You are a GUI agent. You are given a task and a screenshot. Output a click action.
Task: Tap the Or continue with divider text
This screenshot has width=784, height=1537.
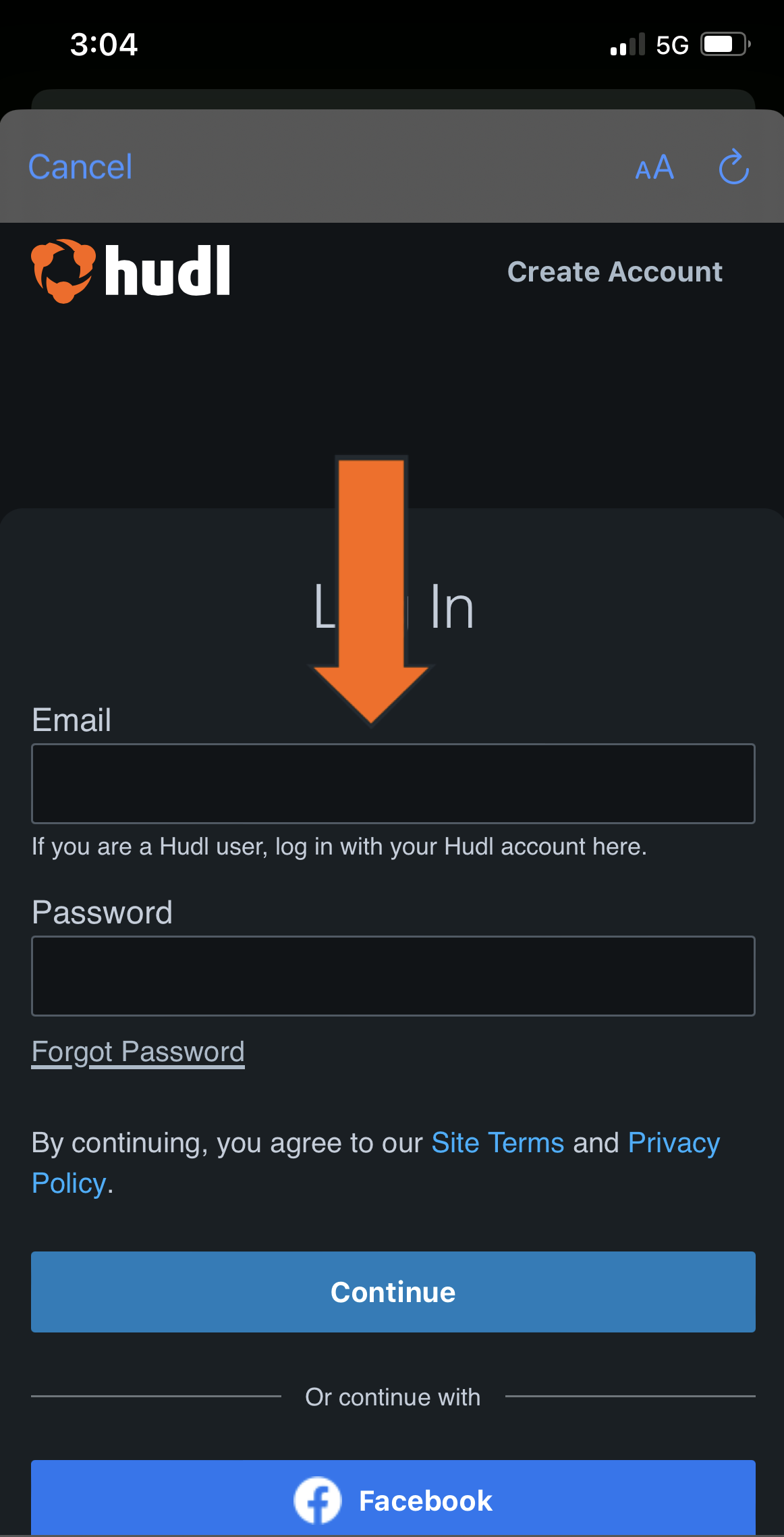point(392,1397)
